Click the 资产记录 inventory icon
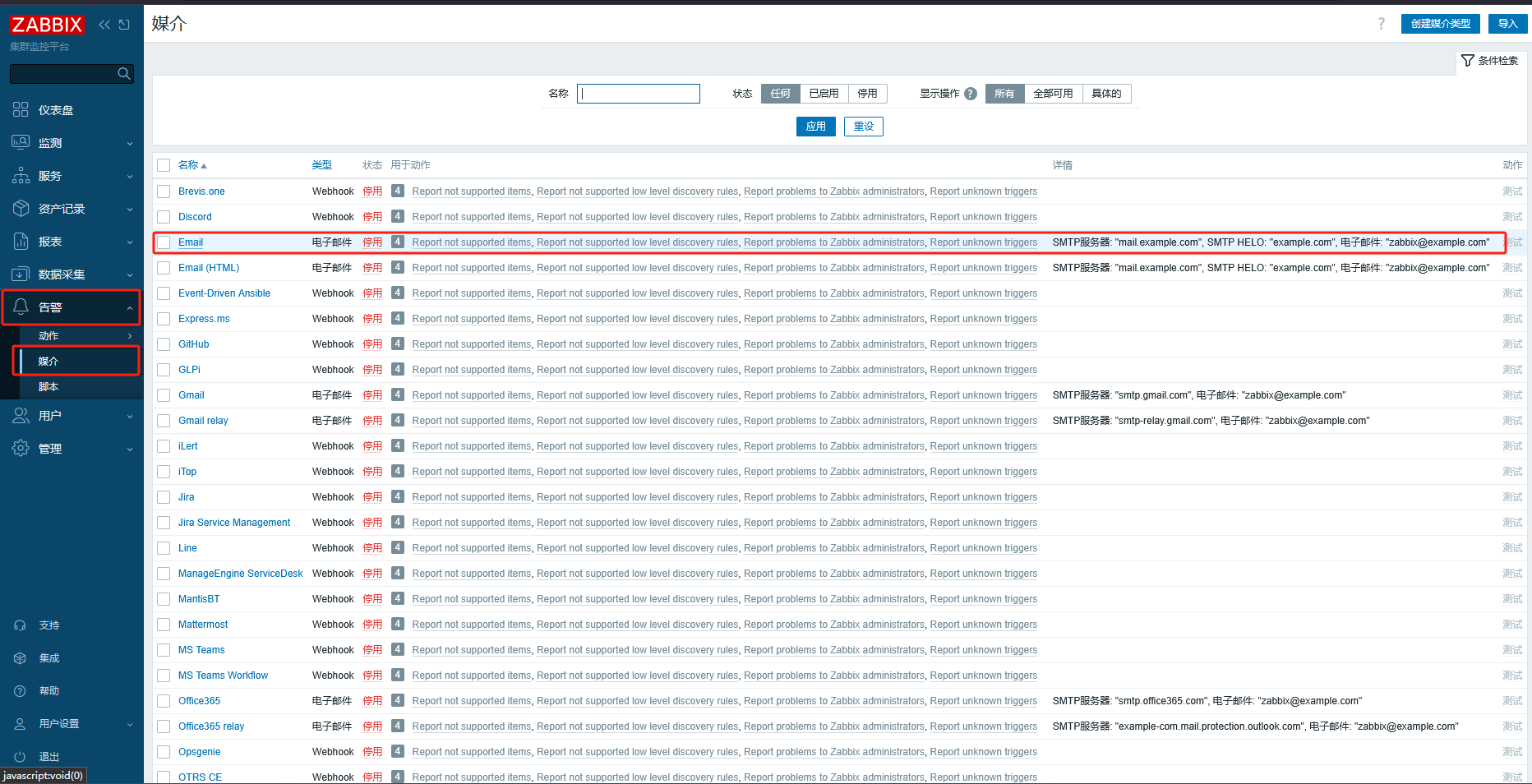 (x=21, y=209)
